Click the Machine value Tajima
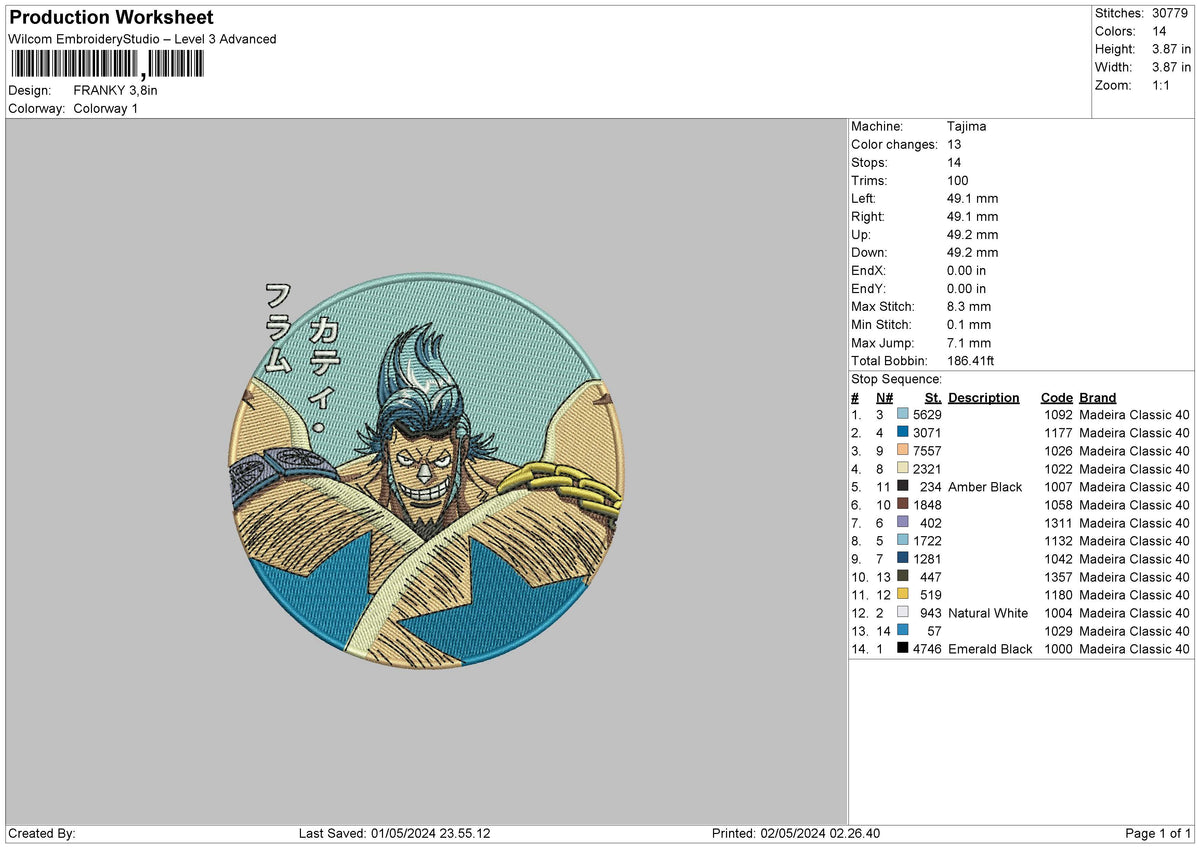 click(968, 126)
